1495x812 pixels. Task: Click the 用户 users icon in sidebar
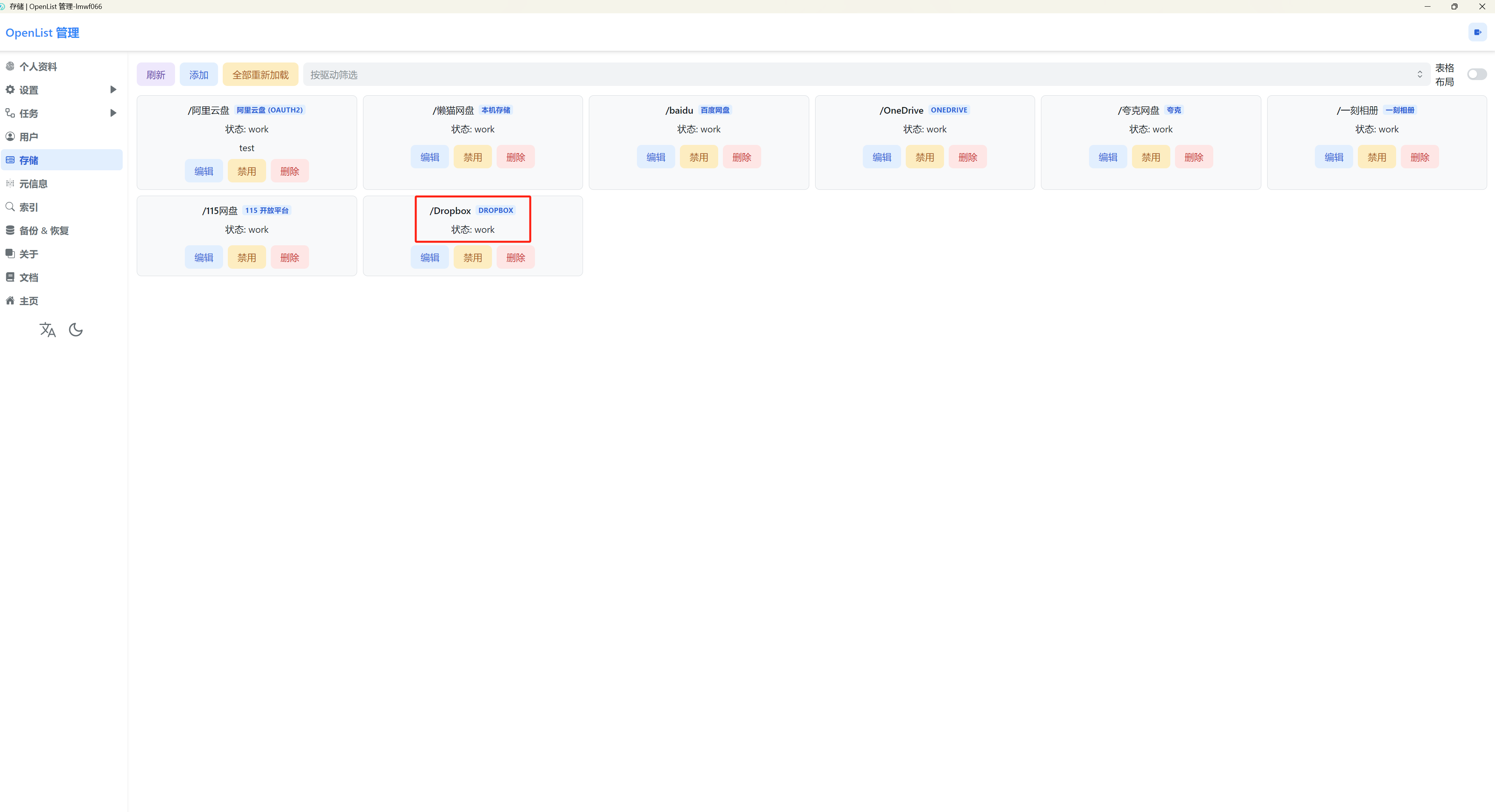click(x=10, y=136)
